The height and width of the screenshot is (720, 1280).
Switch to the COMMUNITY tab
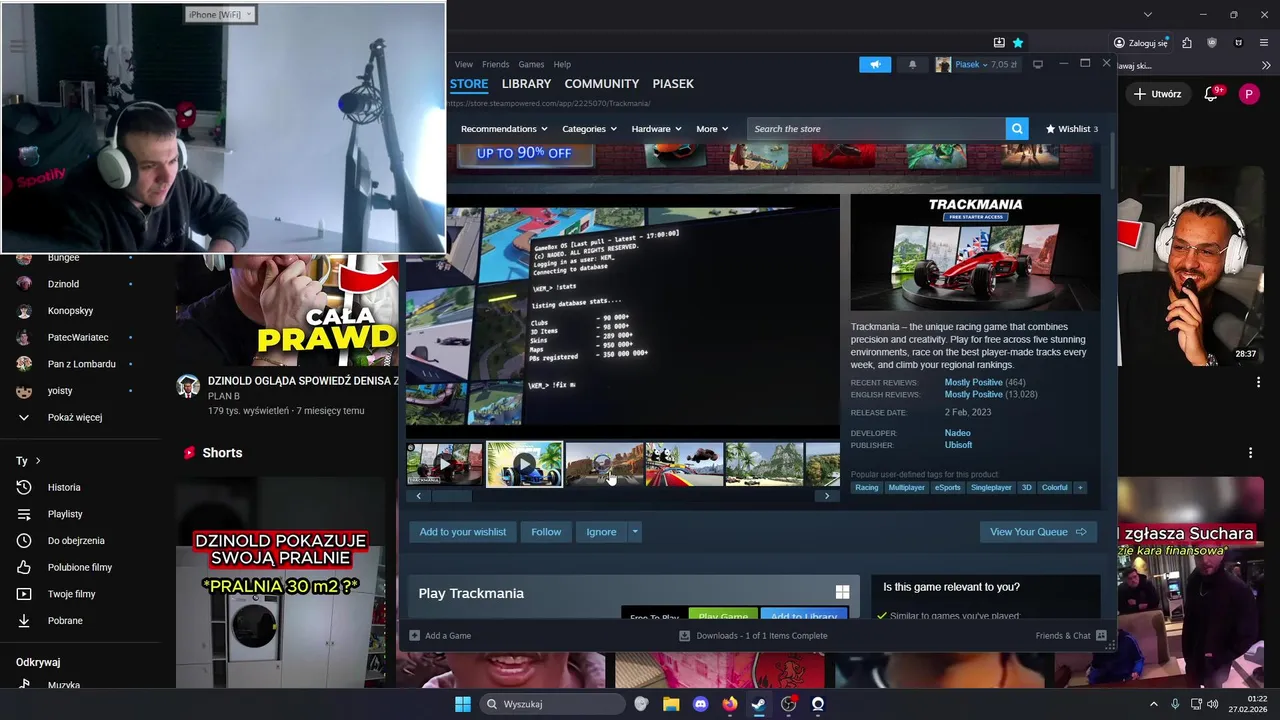pyautogui.click(x=601, y=84)
